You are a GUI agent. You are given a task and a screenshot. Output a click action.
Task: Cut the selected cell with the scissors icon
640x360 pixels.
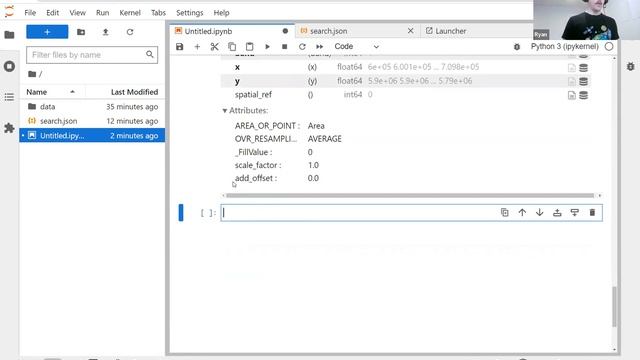214,47
